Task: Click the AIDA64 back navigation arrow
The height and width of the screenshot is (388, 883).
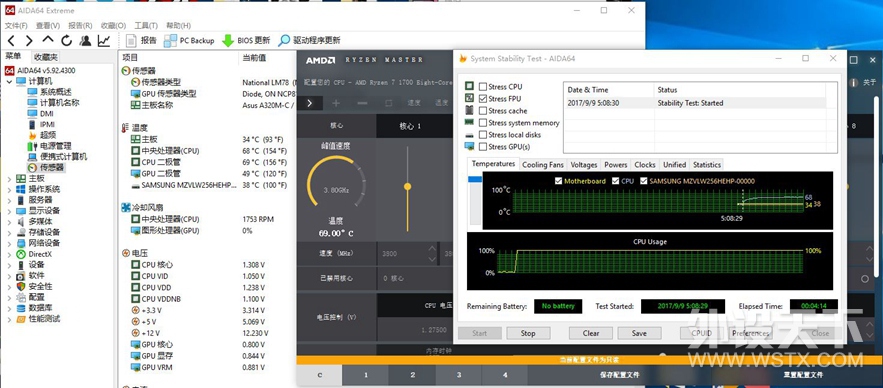Action: 11,41
